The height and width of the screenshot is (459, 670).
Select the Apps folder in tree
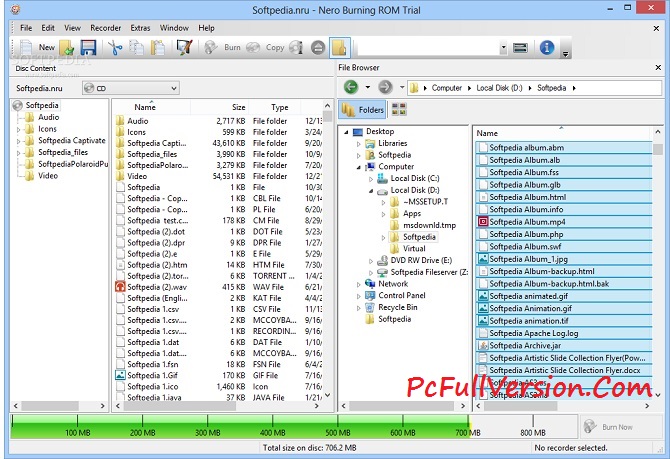[412, 213]
